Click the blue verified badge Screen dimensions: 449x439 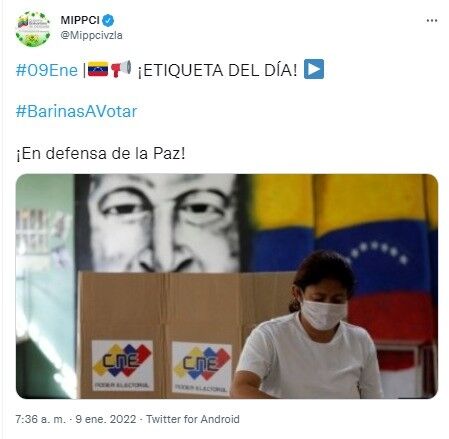point(108,20)
